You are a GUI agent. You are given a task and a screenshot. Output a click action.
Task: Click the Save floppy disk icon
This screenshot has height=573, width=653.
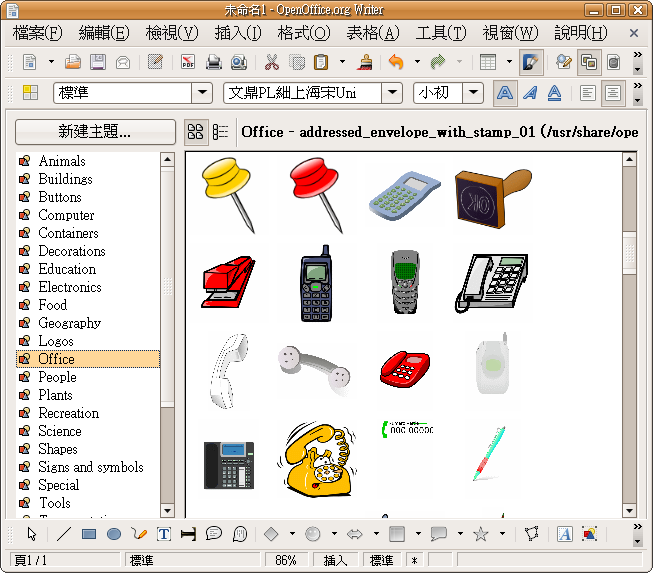tap(98, 62)
